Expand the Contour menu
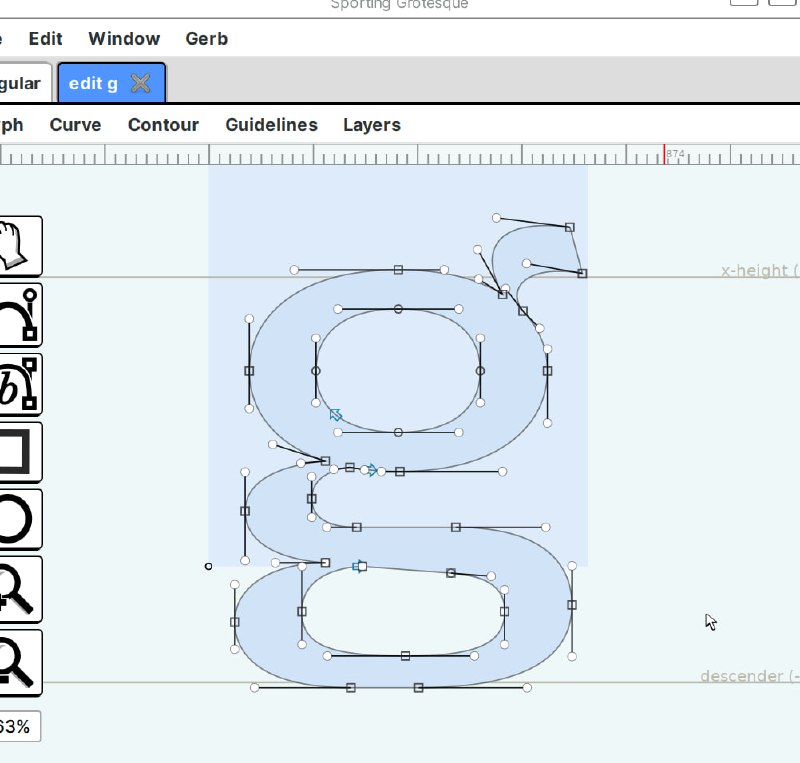 [163, 125]
